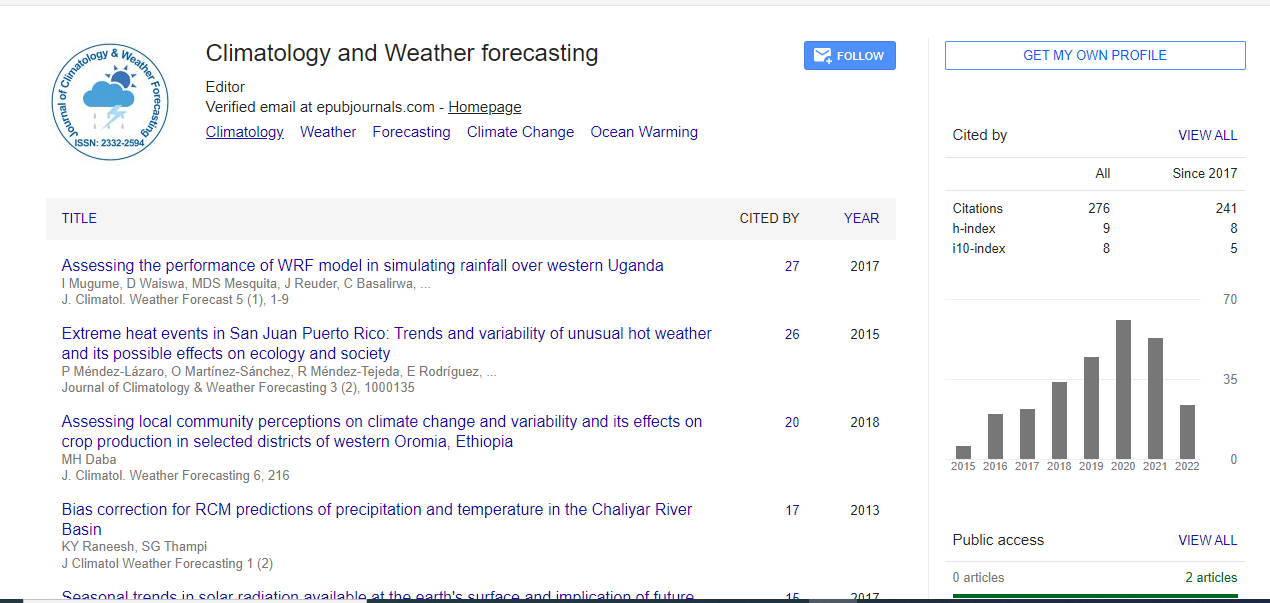Click the Ocean Warming tag

tap(644, 132)
